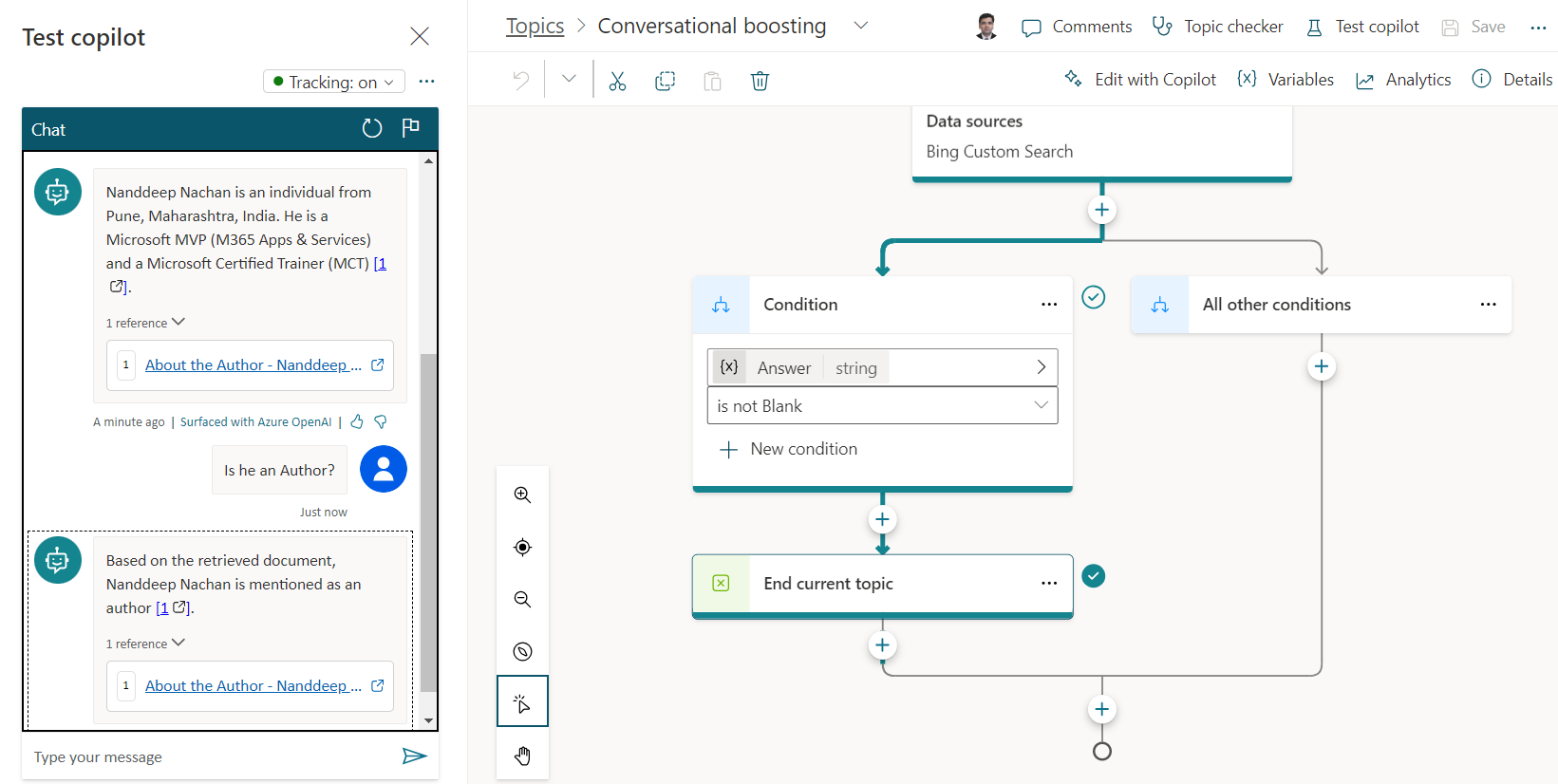
Task: Click the copy icon in toolbar
Action: [x=665, y=81]
